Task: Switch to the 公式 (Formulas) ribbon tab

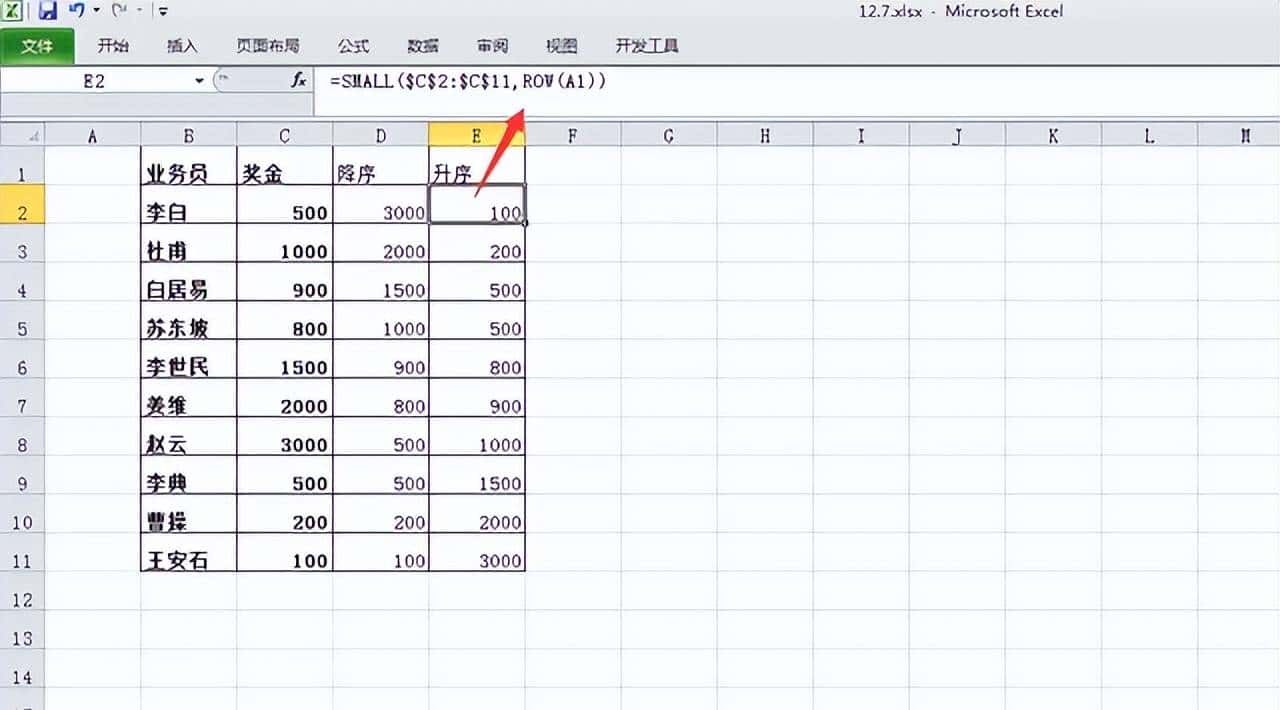Action: pyautogui.click(x=356, y=46)
